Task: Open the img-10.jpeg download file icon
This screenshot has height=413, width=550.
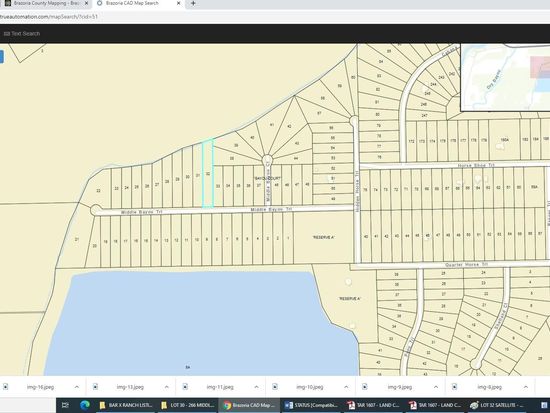Action: [275, 387]
